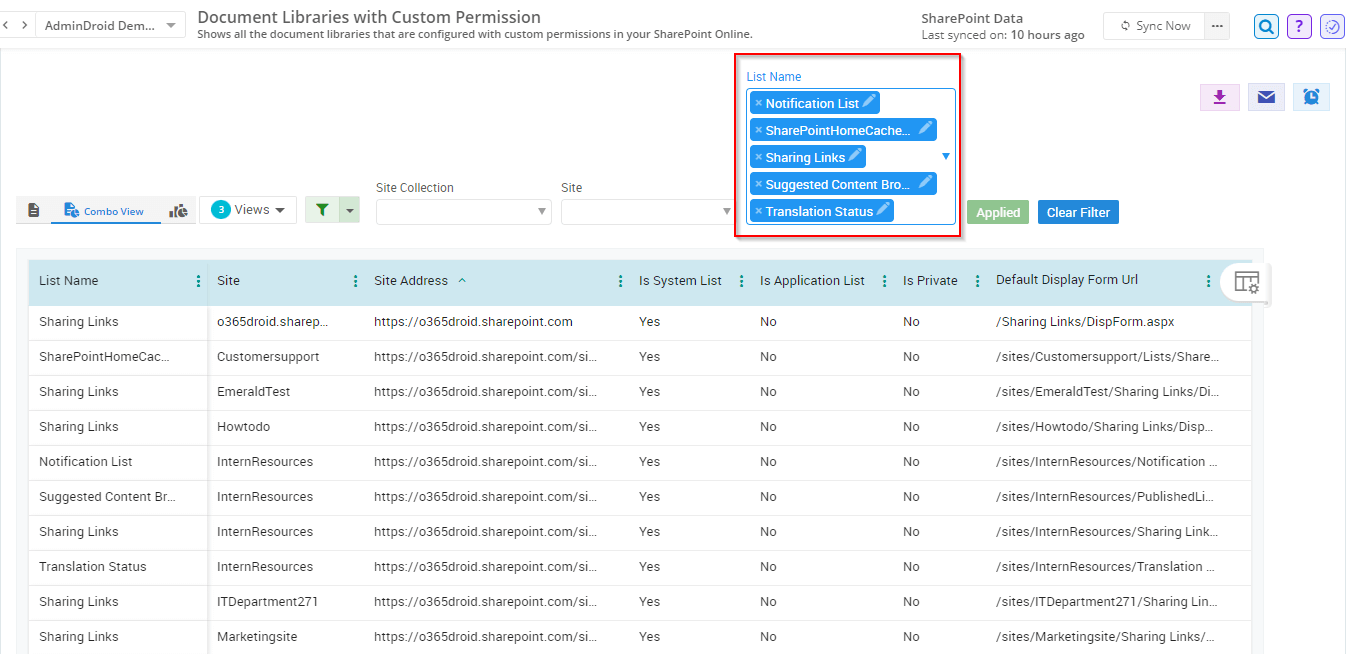The width and height of the screenshot is (1346, 654).
Task: Edit the Notification List chip pencil icon
Action: pyautogui.click(x=869, y=102)
